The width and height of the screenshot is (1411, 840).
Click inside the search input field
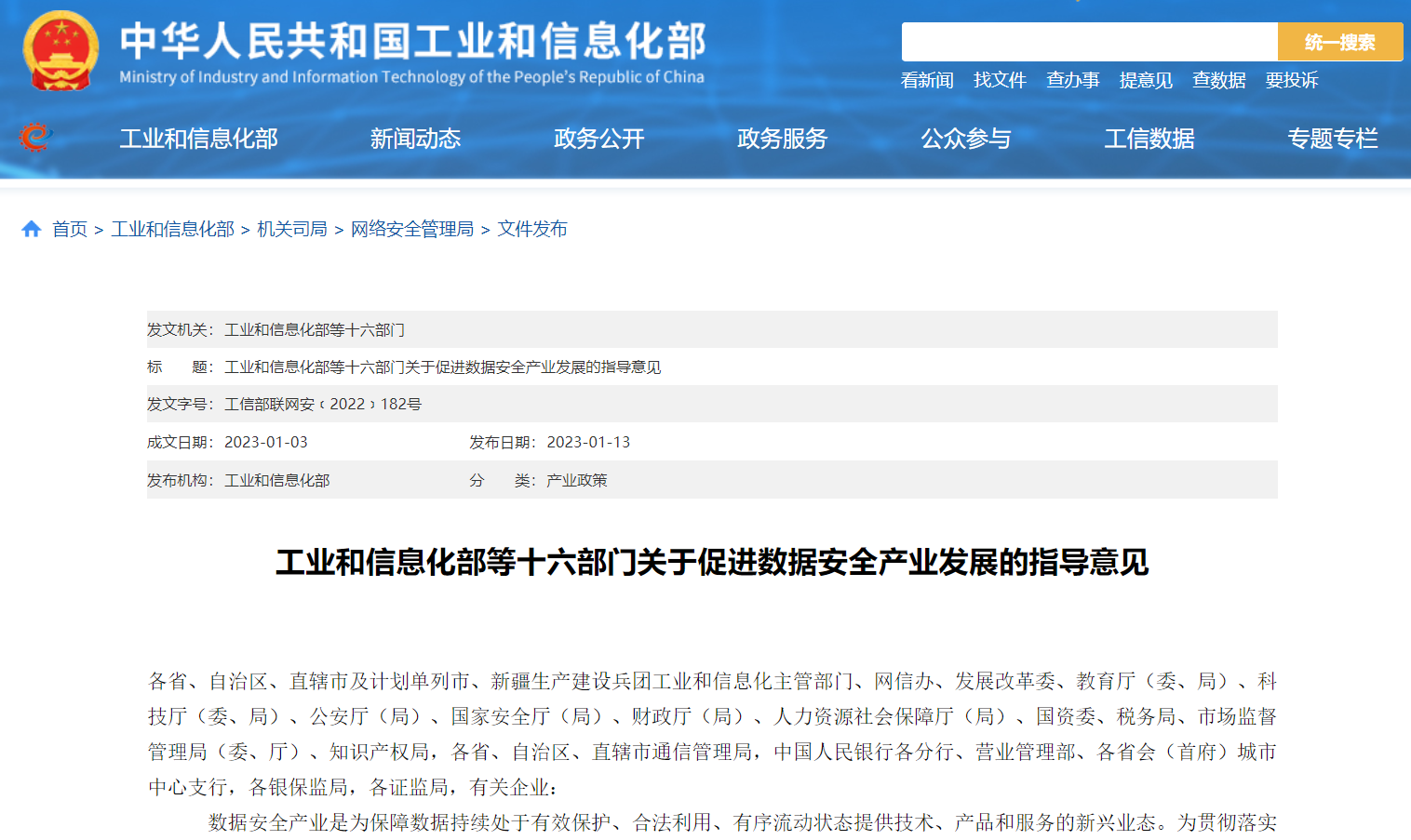pos(1089,41)
